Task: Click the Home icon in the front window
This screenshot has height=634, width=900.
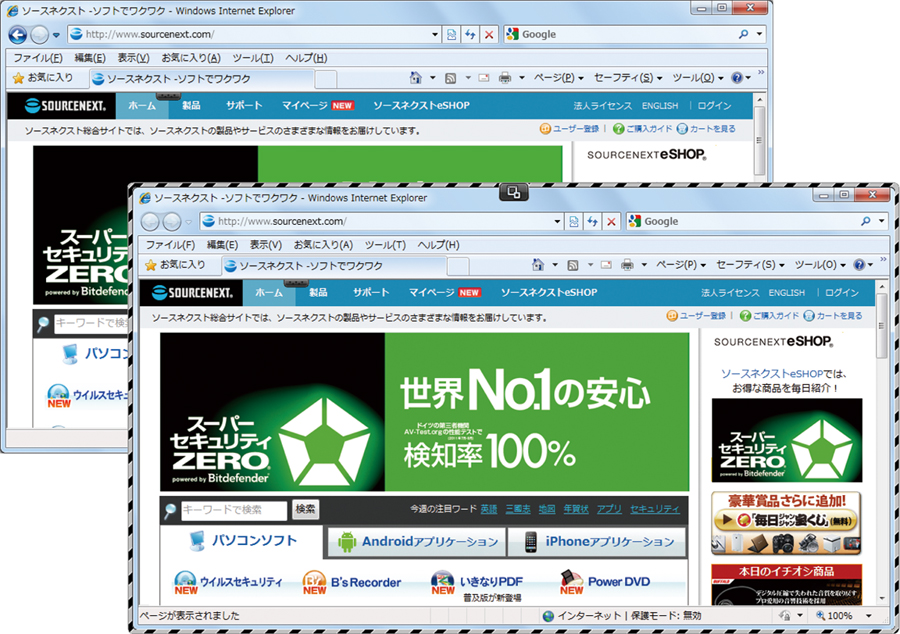Action: tap(538, 265)
